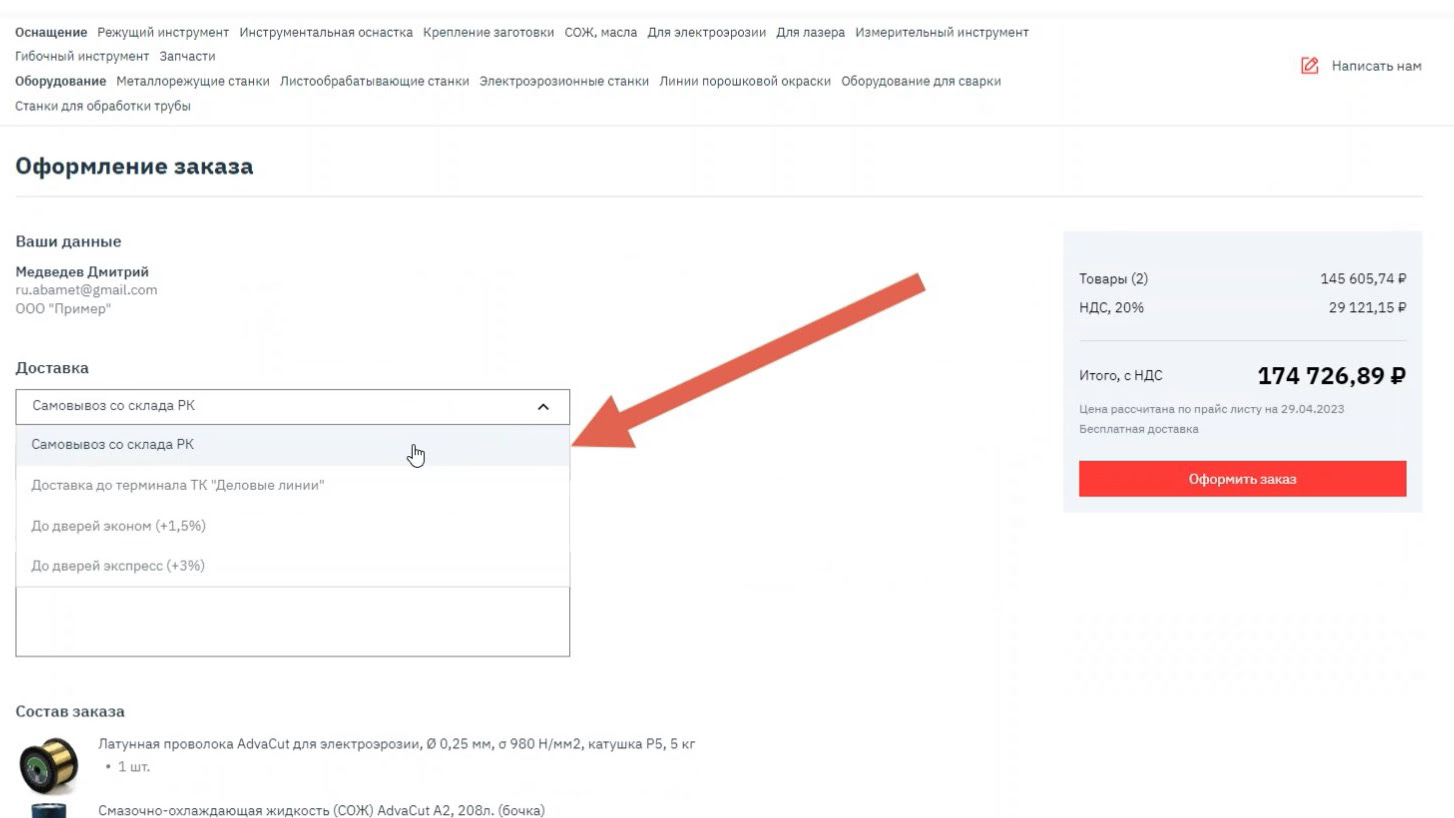
Task: Go to Линии порошковой окраски
Action: pyautogui.click(x=745, y=81)
